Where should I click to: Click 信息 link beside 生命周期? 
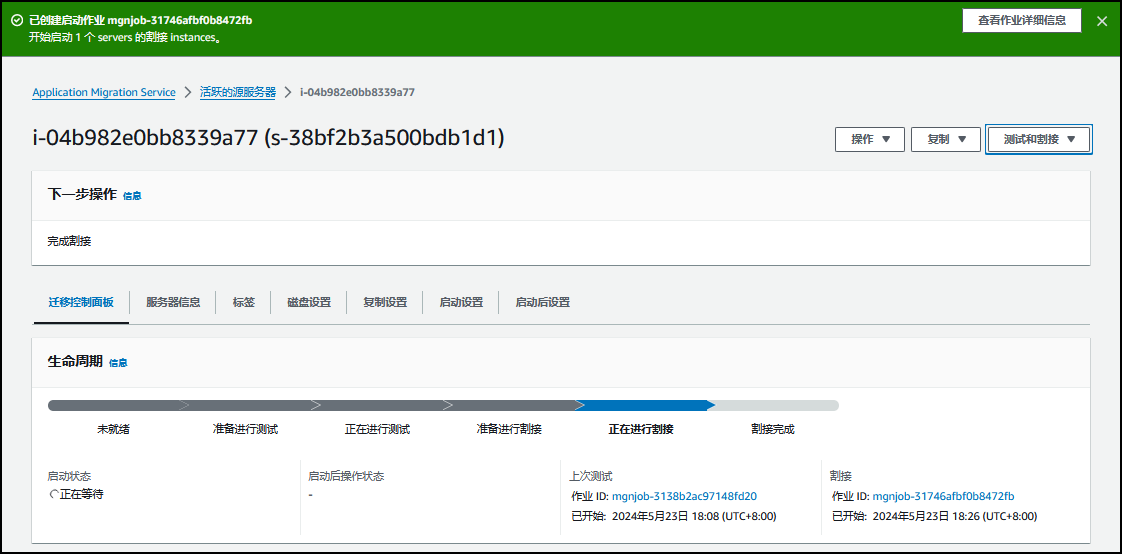point(118,363)
